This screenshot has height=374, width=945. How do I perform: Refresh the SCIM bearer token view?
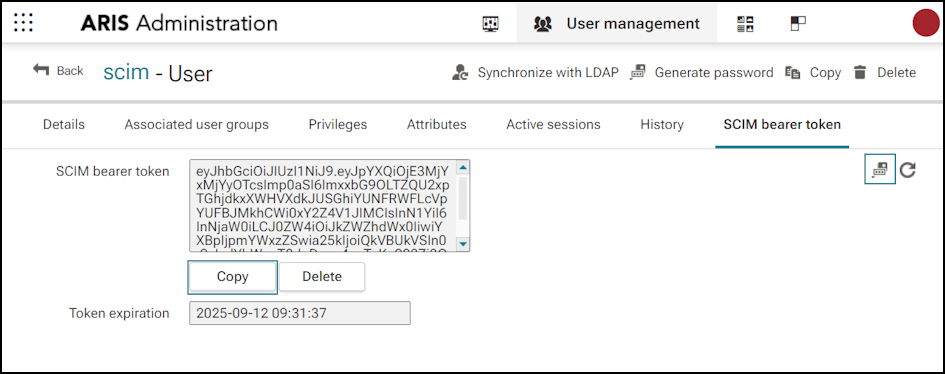point(908,170)
